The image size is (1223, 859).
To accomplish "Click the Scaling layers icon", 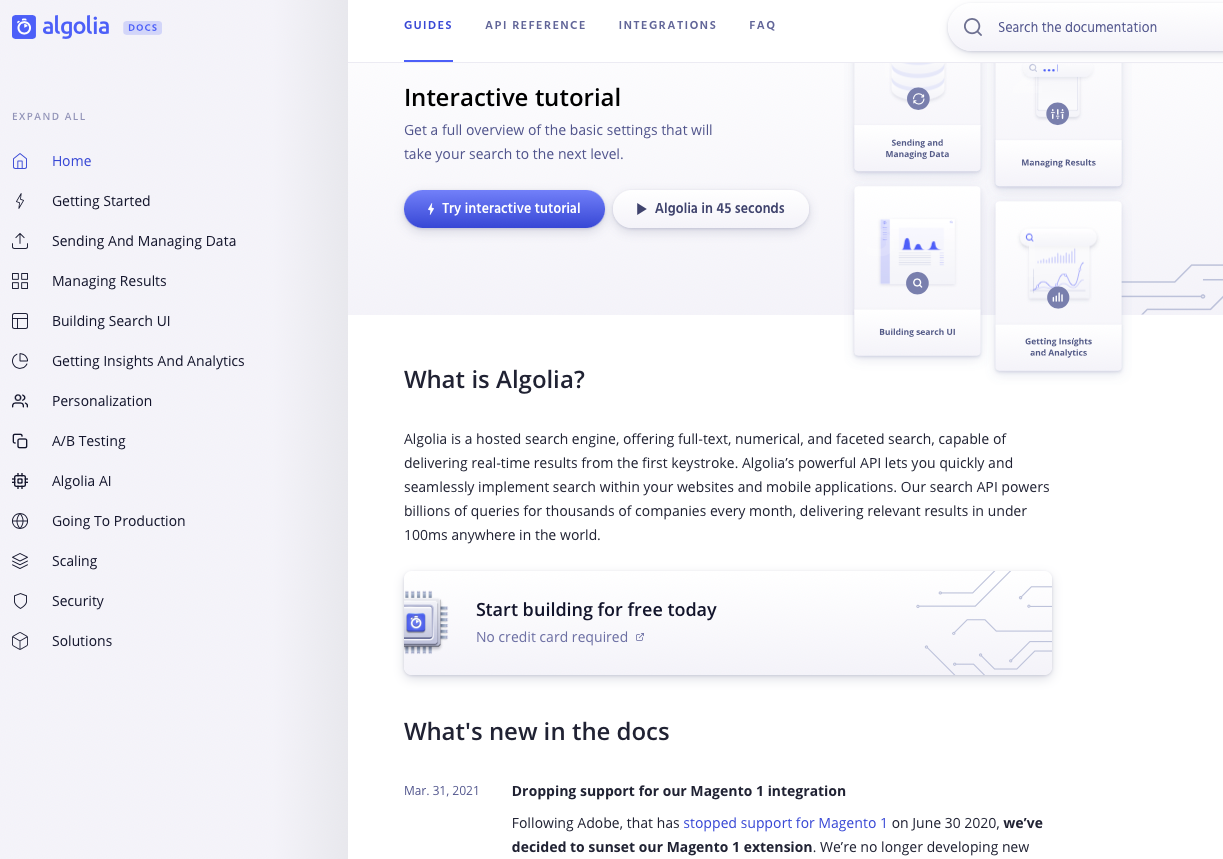I will [x=20, y=561].
